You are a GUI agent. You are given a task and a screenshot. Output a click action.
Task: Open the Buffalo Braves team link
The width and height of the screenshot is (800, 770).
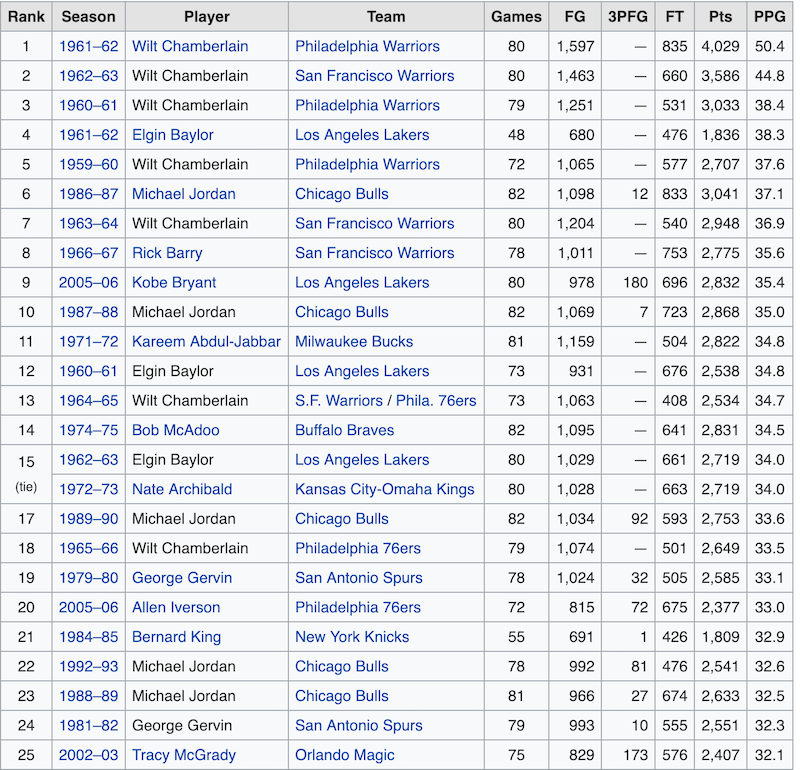pyautogui.click(x=344, y=431)
